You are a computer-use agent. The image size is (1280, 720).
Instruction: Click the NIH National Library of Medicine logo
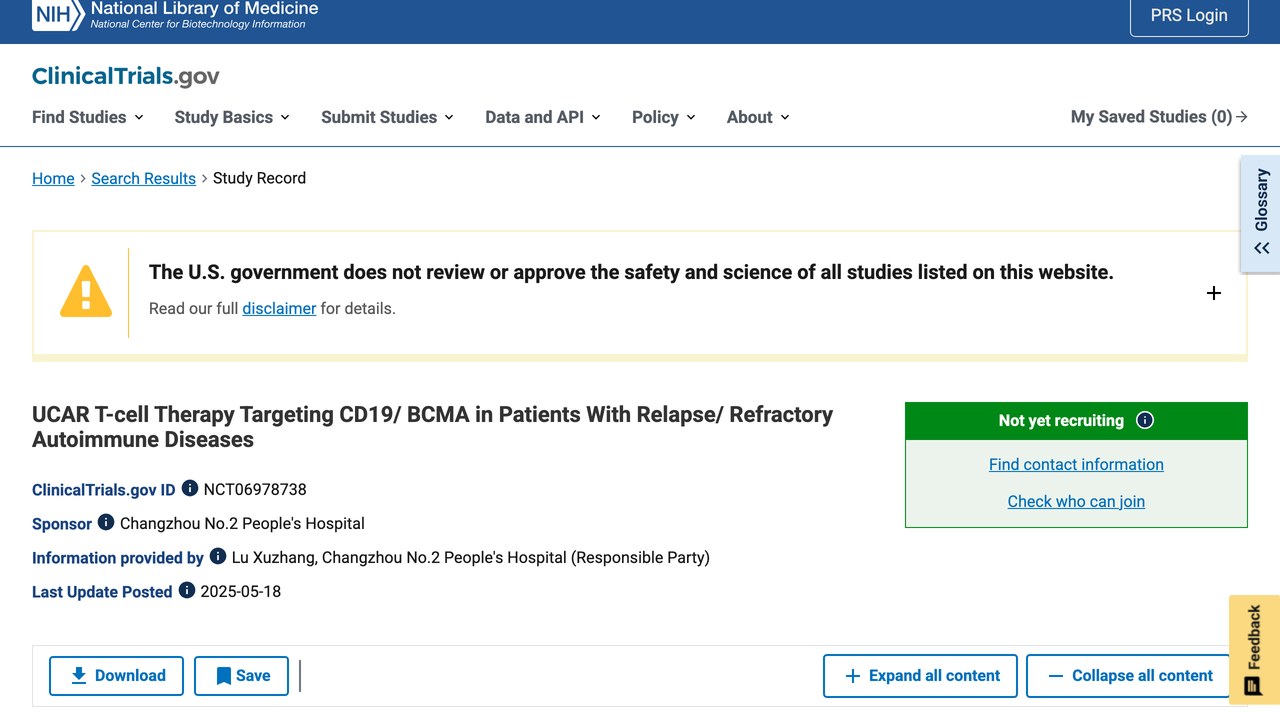coord(175,15)
